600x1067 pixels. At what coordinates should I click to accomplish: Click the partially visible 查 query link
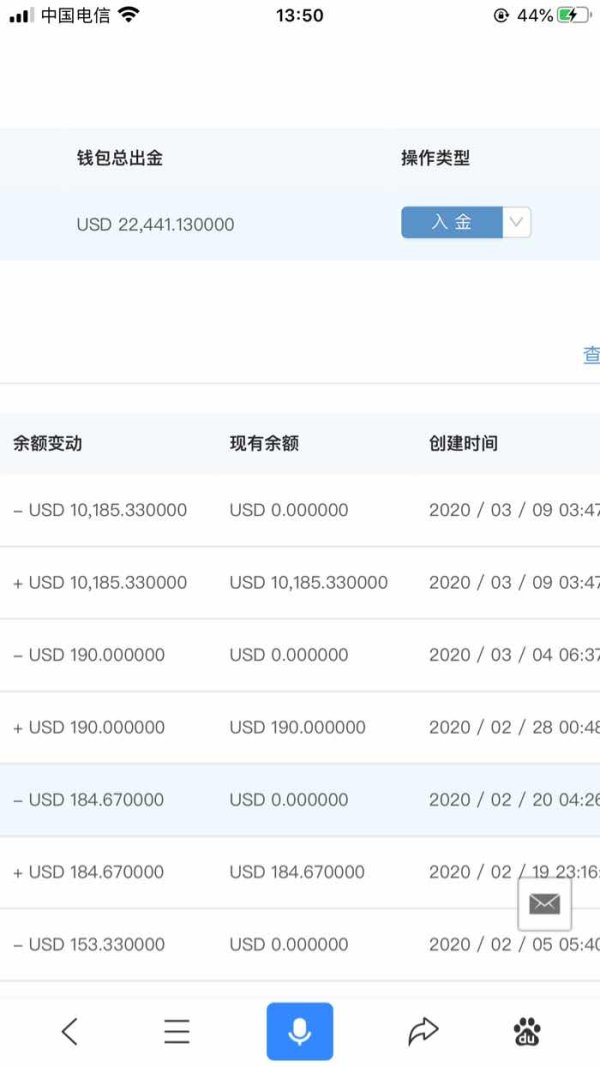591,355
